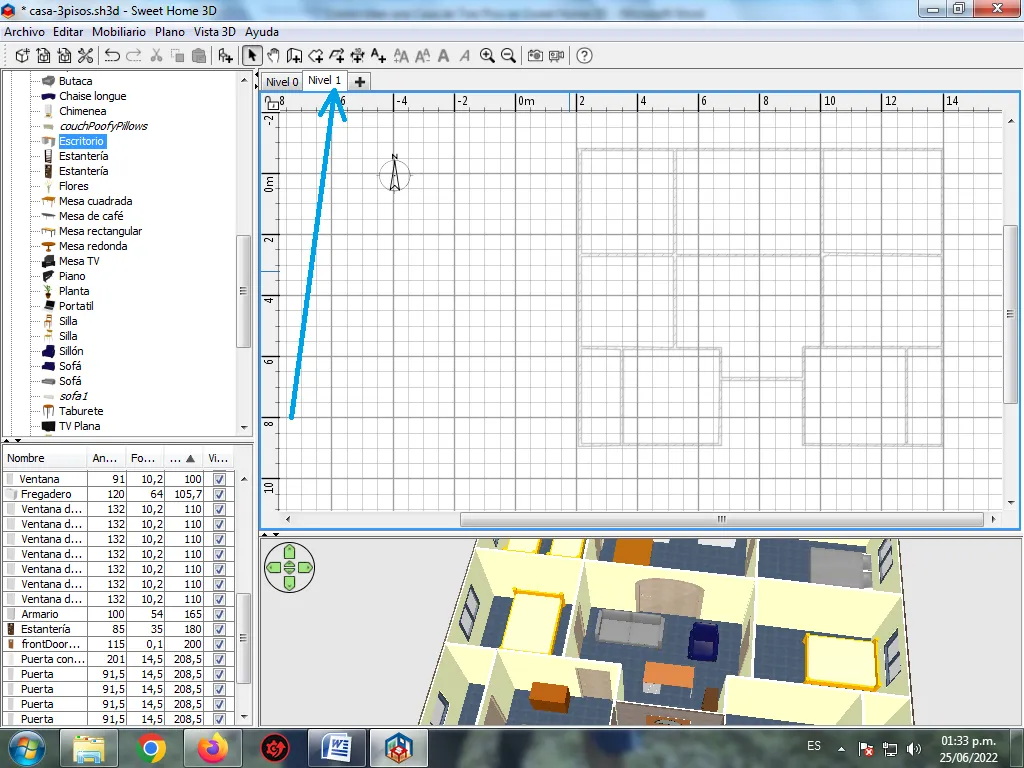Click the Open home toolbar icon
The height and width of the screenshot is (768, 1024).
(43, 56)
